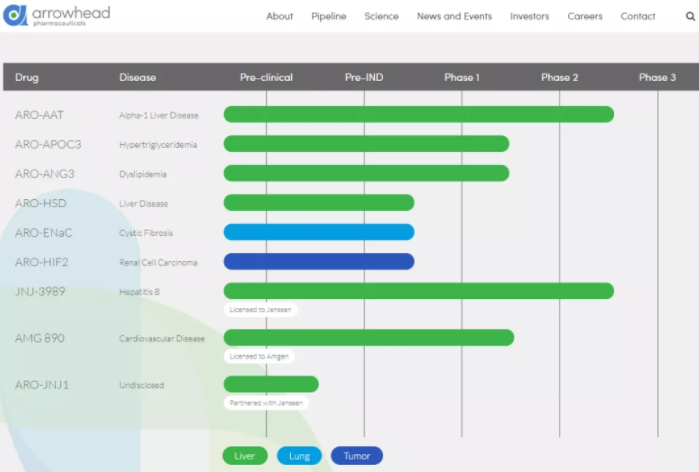
Task: Open the search magnifier icon
Action: pos(690,16)
